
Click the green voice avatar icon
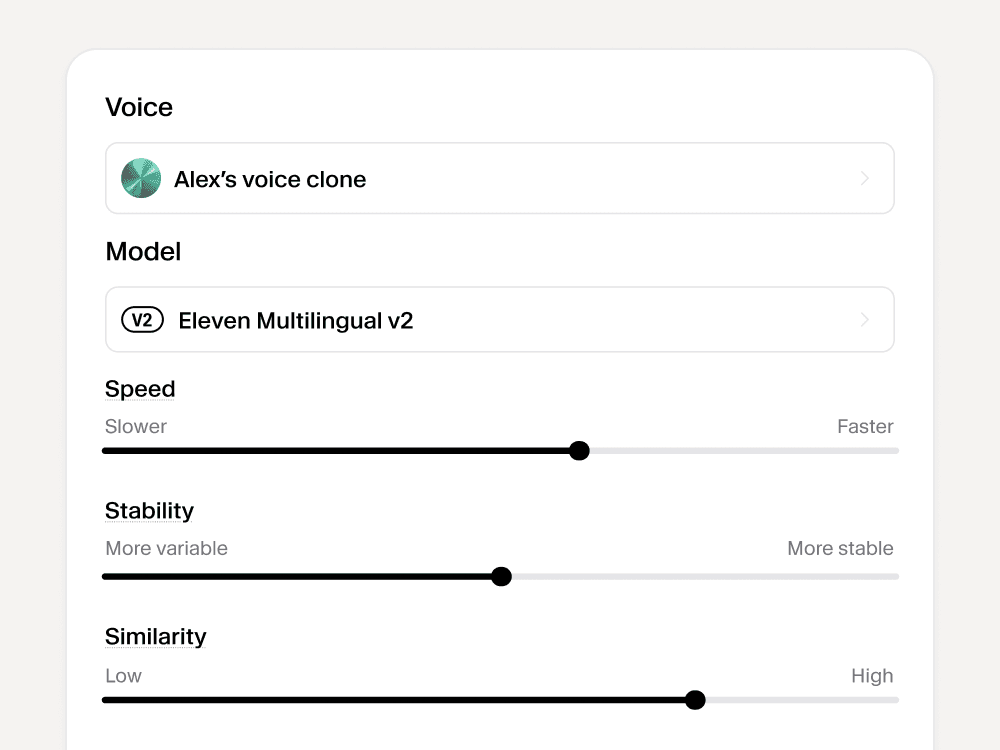tap(141, 178)
